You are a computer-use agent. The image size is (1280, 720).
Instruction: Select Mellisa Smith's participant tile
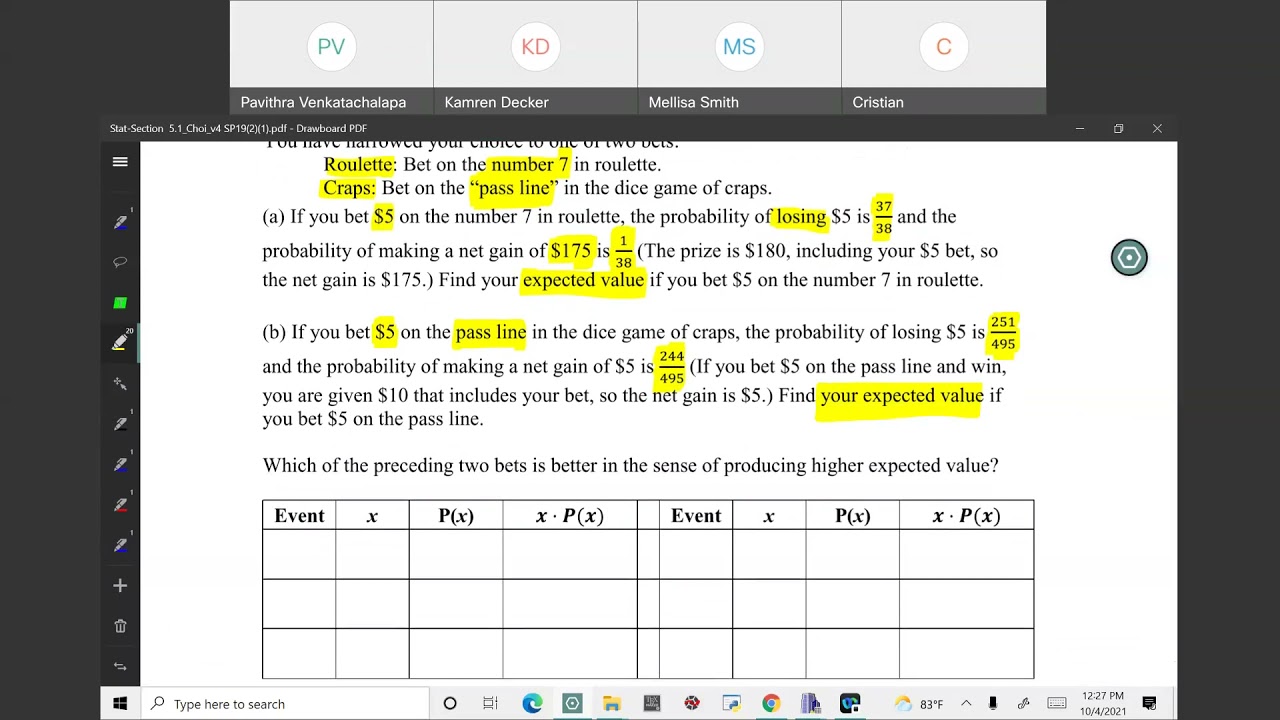[739, 57]
